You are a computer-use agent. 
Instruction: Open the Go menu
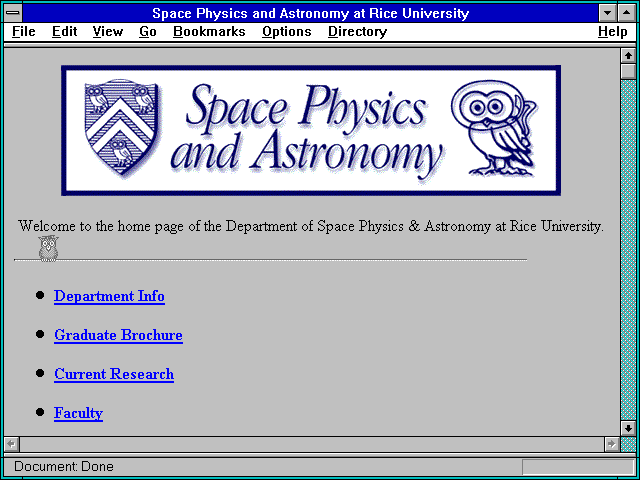point(148,32)
